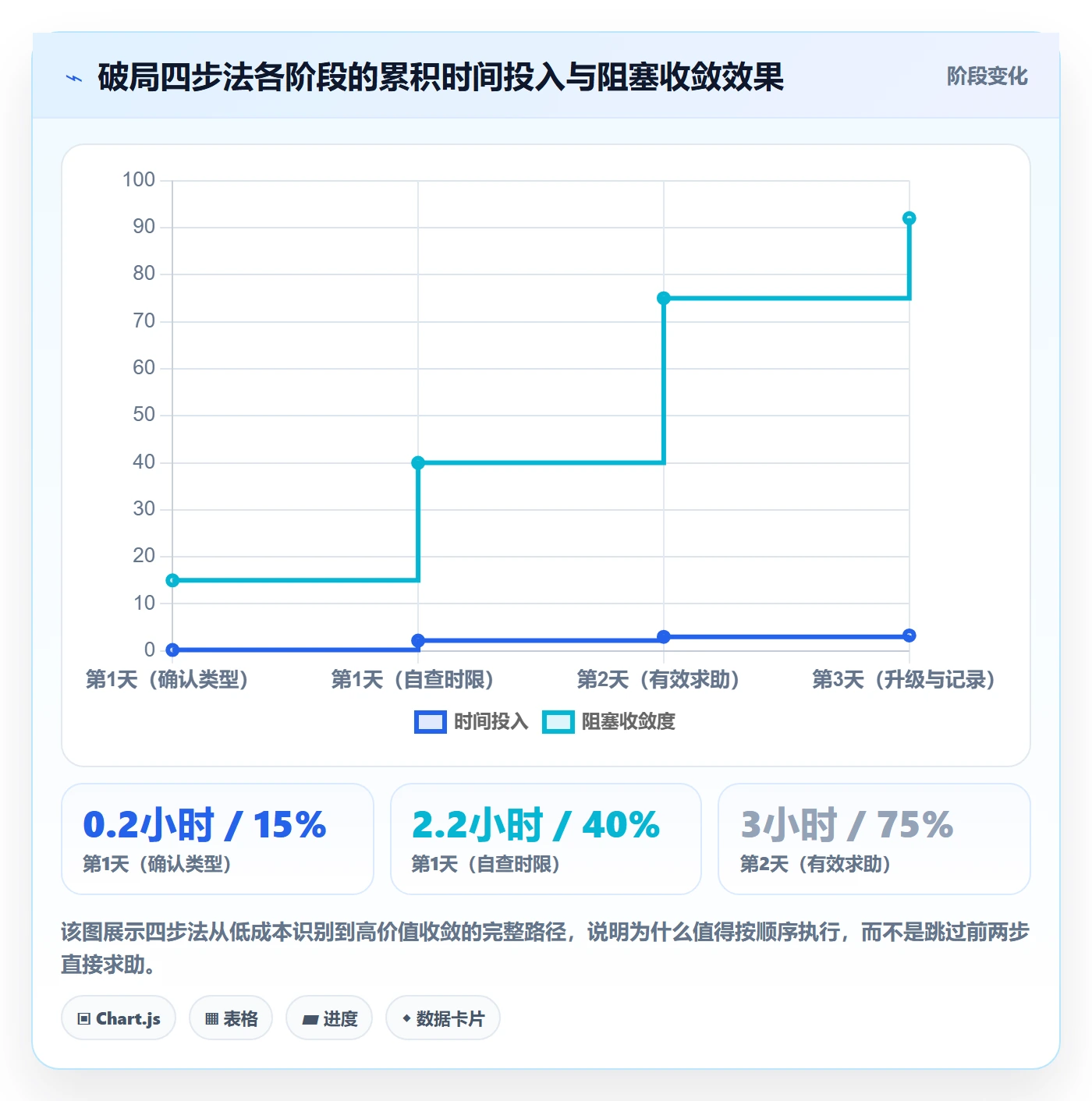Click the blue 时间投入 point at 第1天（确认类型）
Screen dimensions: 1092x1101
point(172,650)
